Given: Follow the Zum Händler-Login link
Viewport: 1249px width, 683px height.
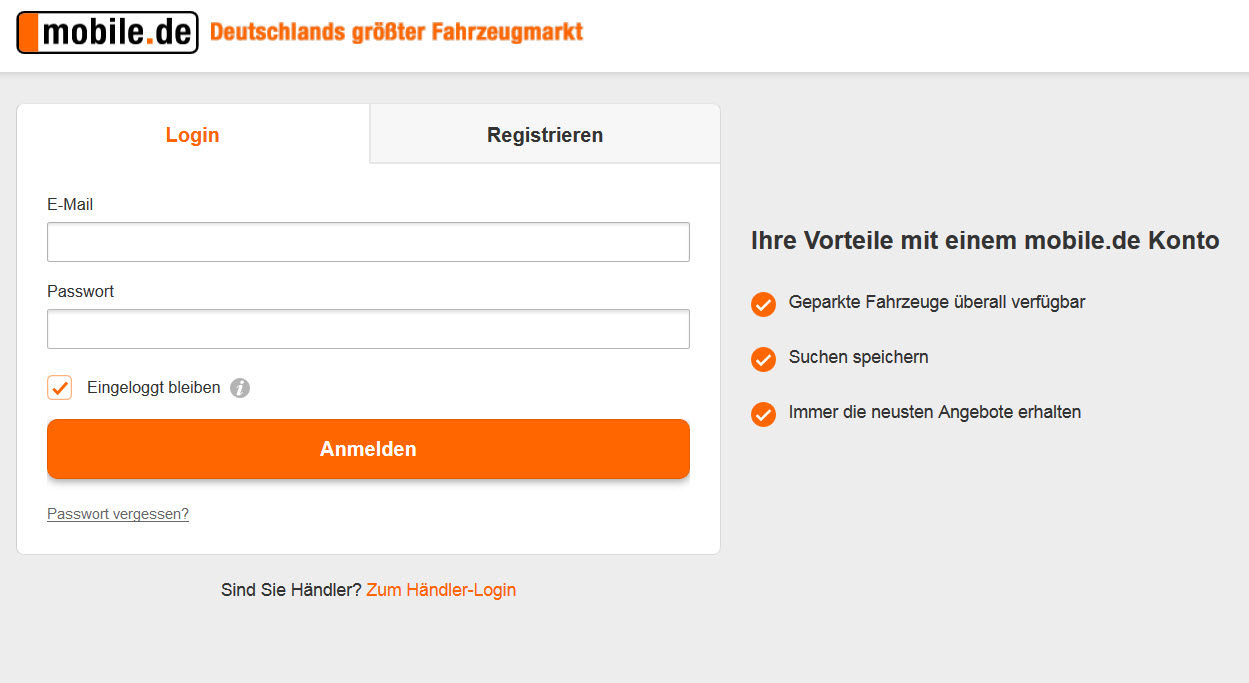Looking at the screenshot, I should [x=441, y=590].
